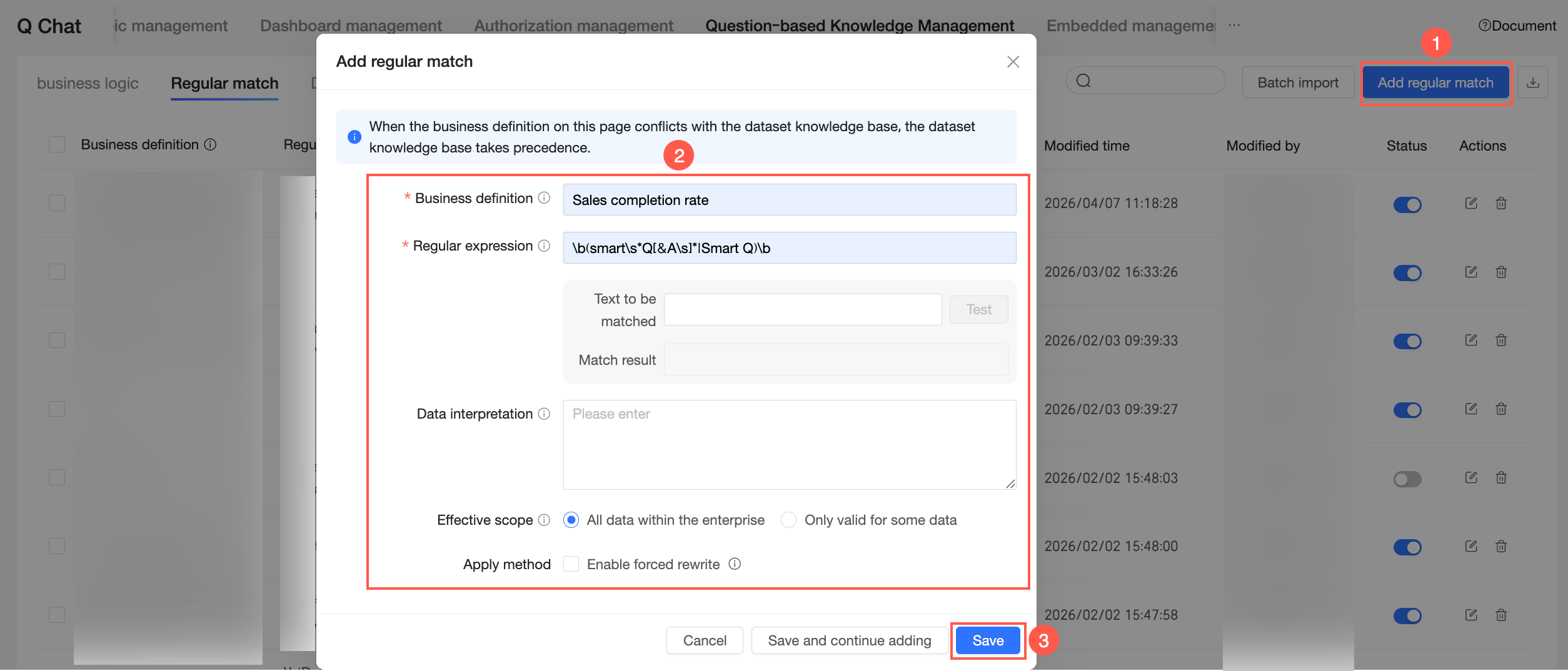
Task: Click the Modified by column header
Action: pyautogui.click(x=1263, y=146)
